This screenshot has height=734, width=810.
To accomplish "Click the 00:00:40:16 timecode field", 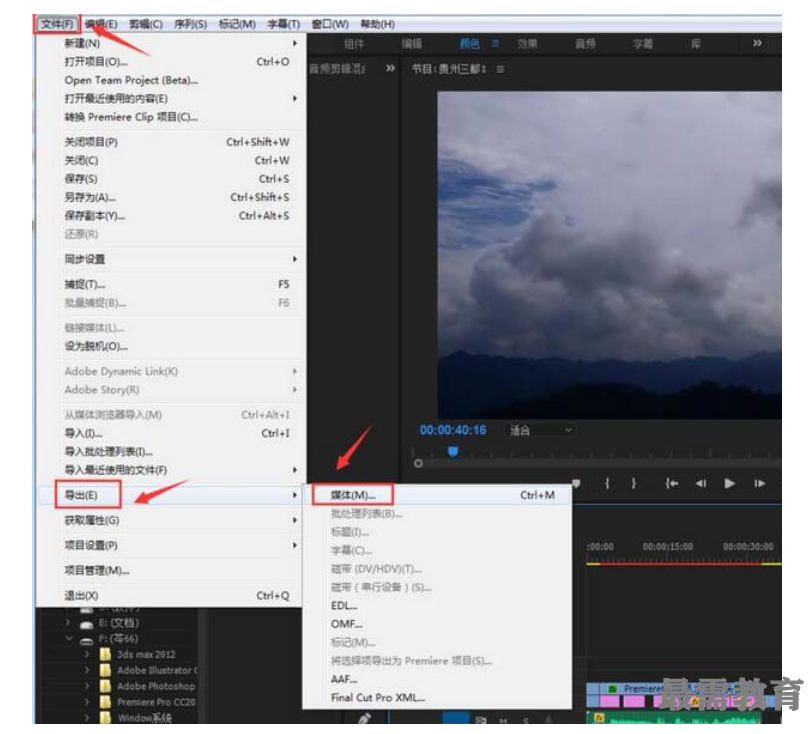I will 453,430.
